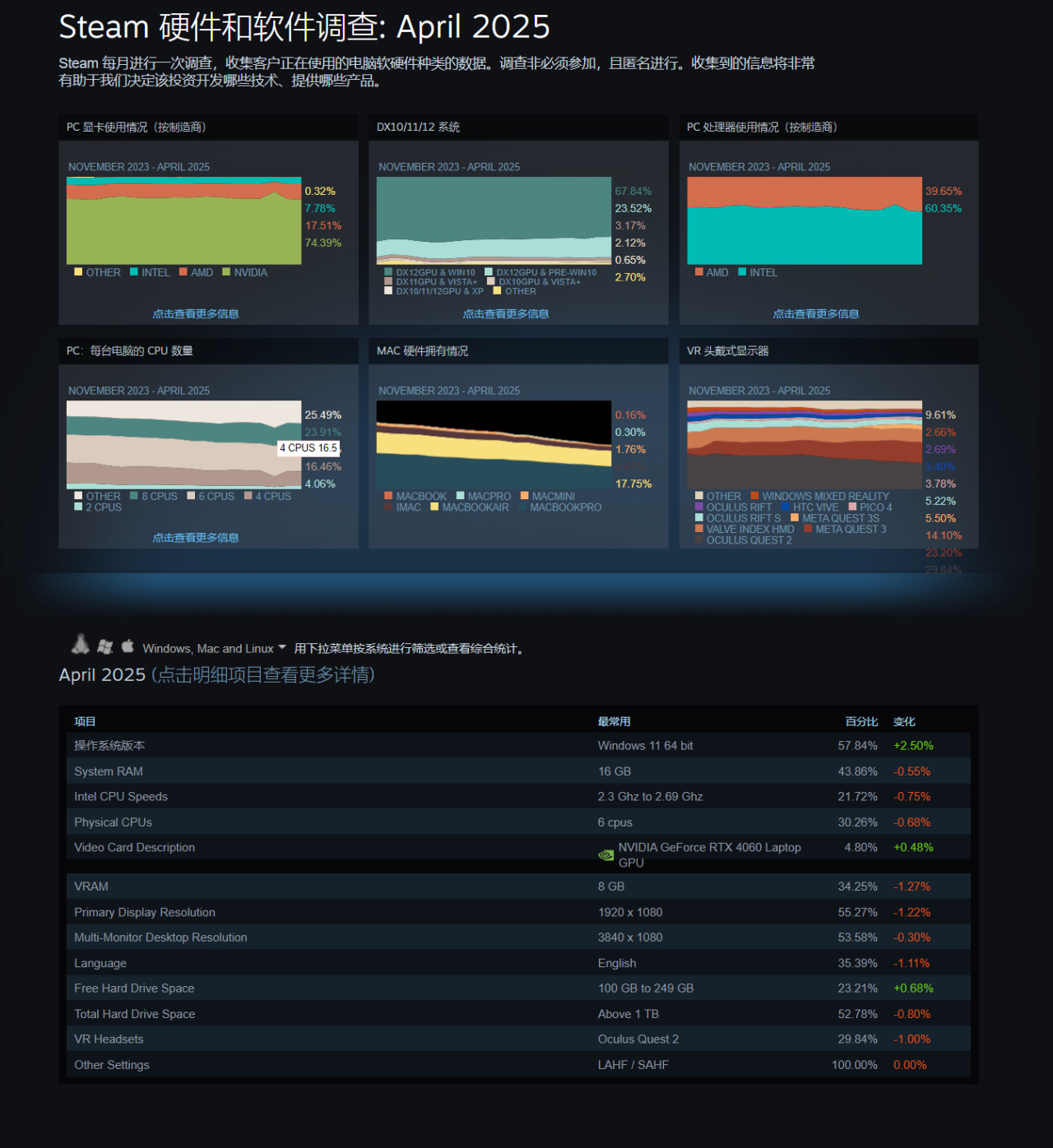The height and width of the screenshot is (1148, 1053).
Task: Click the NVIDIA logo in Video Card row
Action: pyautogui.click(x=606, y=855)
